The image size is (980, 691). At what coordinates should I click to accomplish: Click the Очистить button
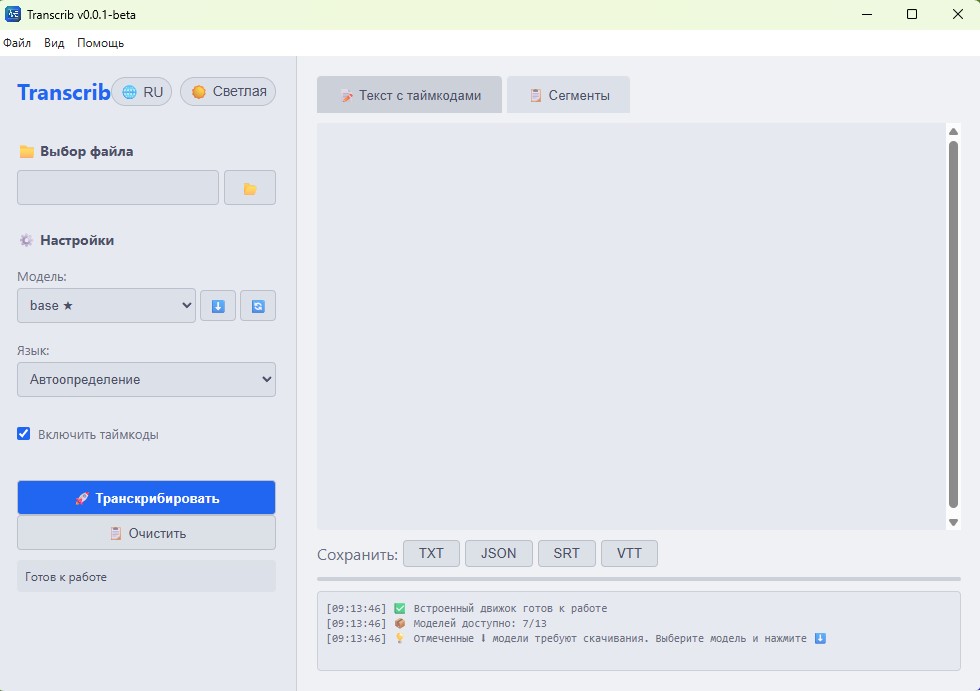coord(146,533)
